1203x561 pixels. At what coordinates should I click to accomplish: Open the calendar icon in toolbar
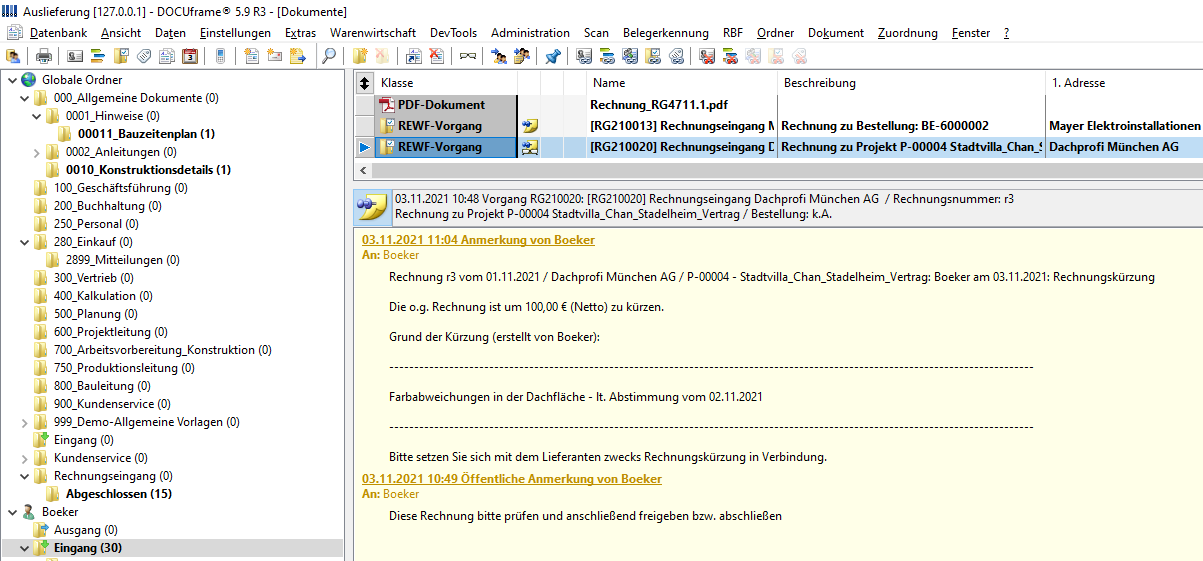click(x=190, y=56)
